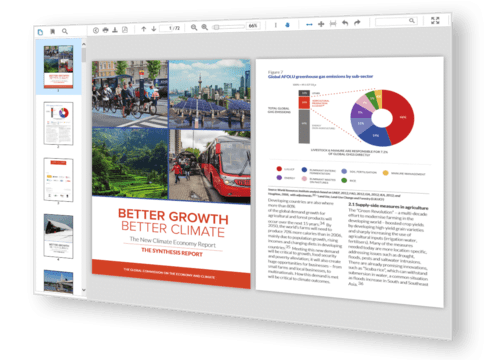Go to next page using down arrow
This screenshot has width=485, height=360.
pos(154,29)
